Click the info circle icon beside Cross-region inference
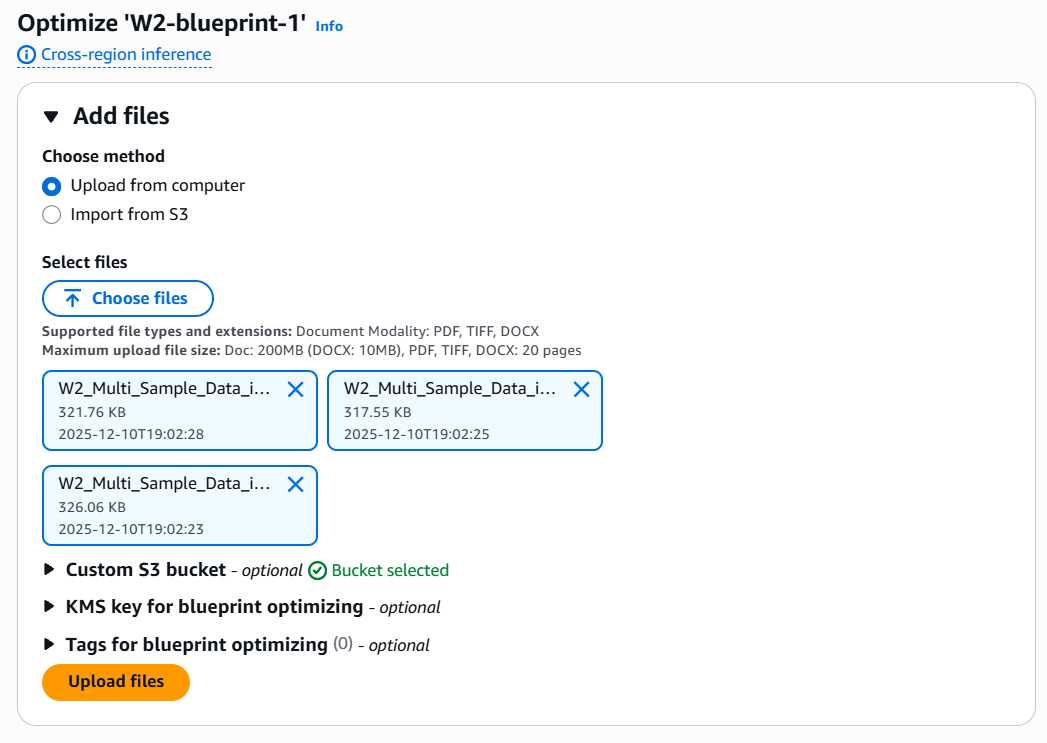1047x743 pixels. tap(27, 55)
